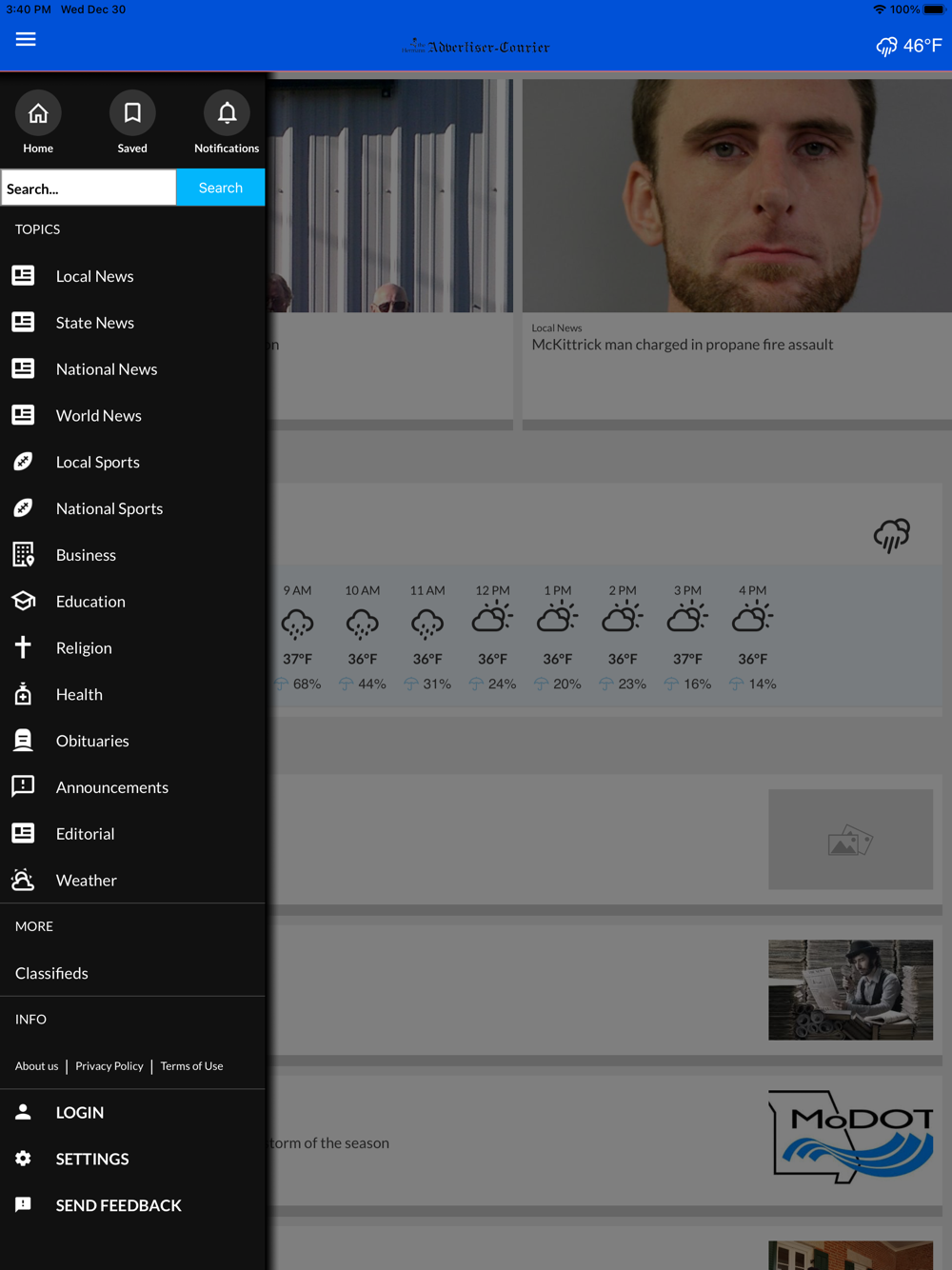
Task: Open the MoDOT logo article thumbnail
Action: pyautogui.click(x=851, y=1137)
